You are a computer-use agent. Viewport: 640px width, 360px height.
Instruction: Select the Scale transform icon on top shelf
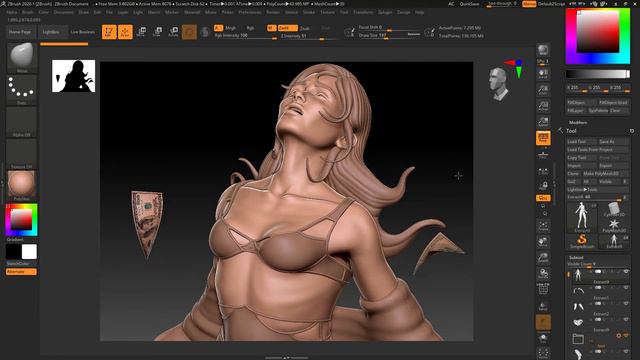click(x=157, y=32)
